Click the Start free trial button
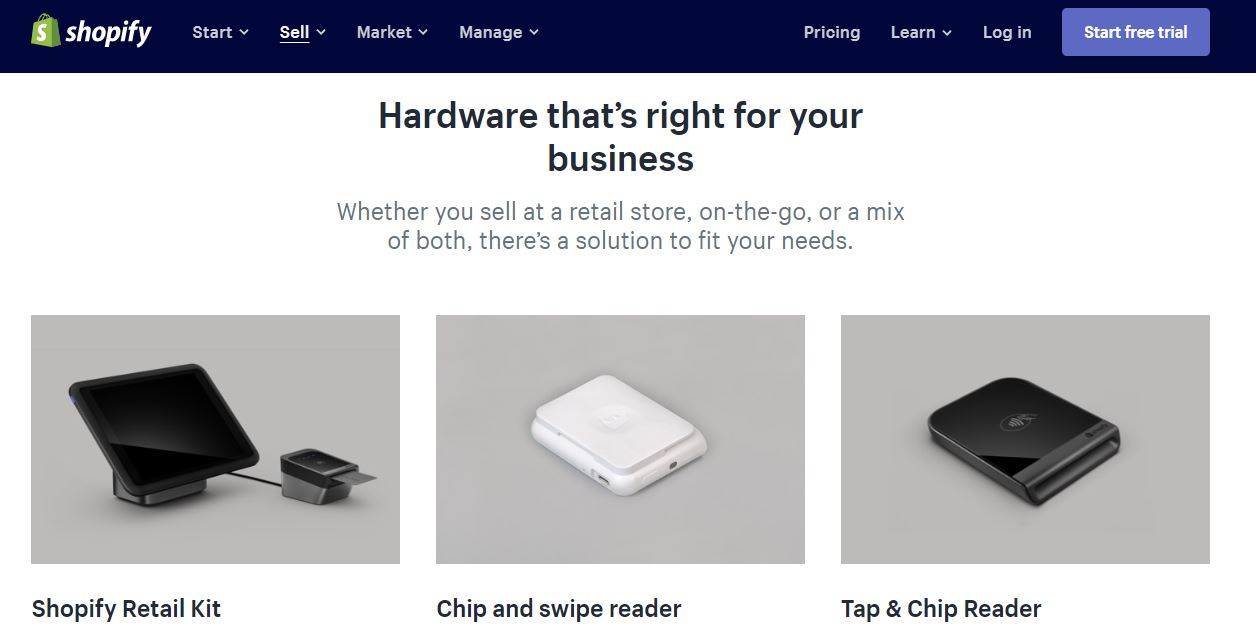This screenshot has height=634, width=1256. (x=1136, y=32)
